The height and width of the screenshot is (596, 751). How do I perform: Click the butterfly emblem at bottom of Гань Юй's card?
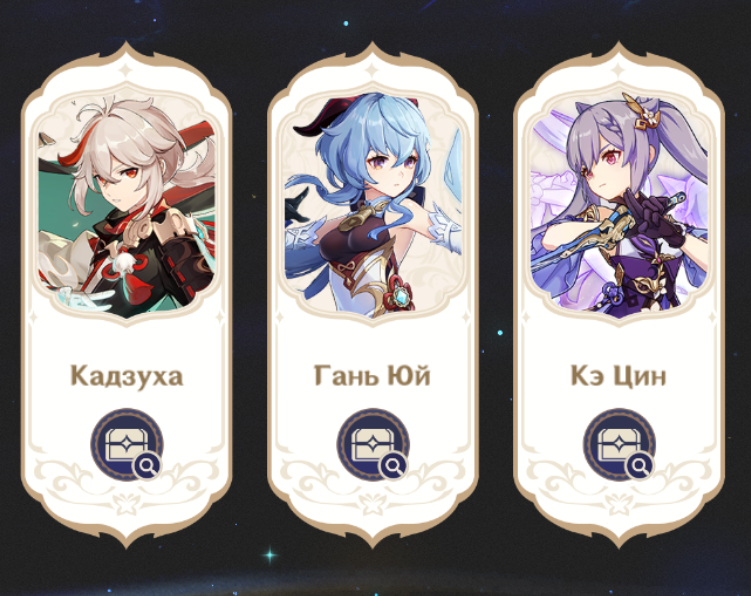pyautogui.click(x=373, y=505)
